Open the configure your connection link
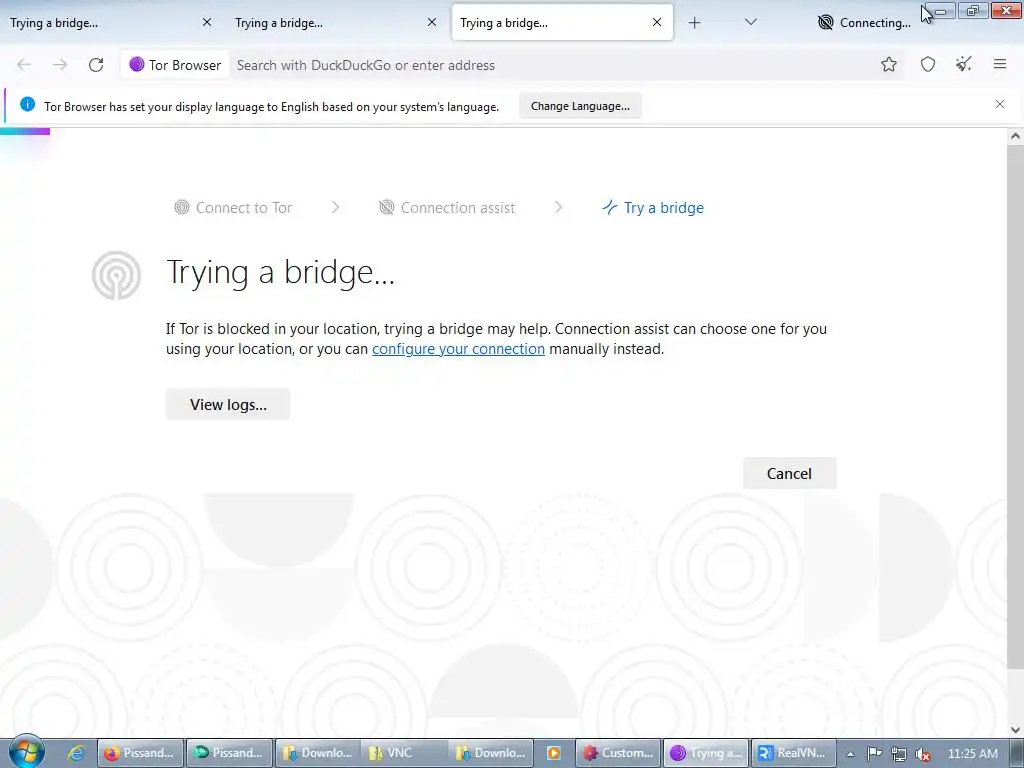1024x768 pixels. [x=458, y=349]
